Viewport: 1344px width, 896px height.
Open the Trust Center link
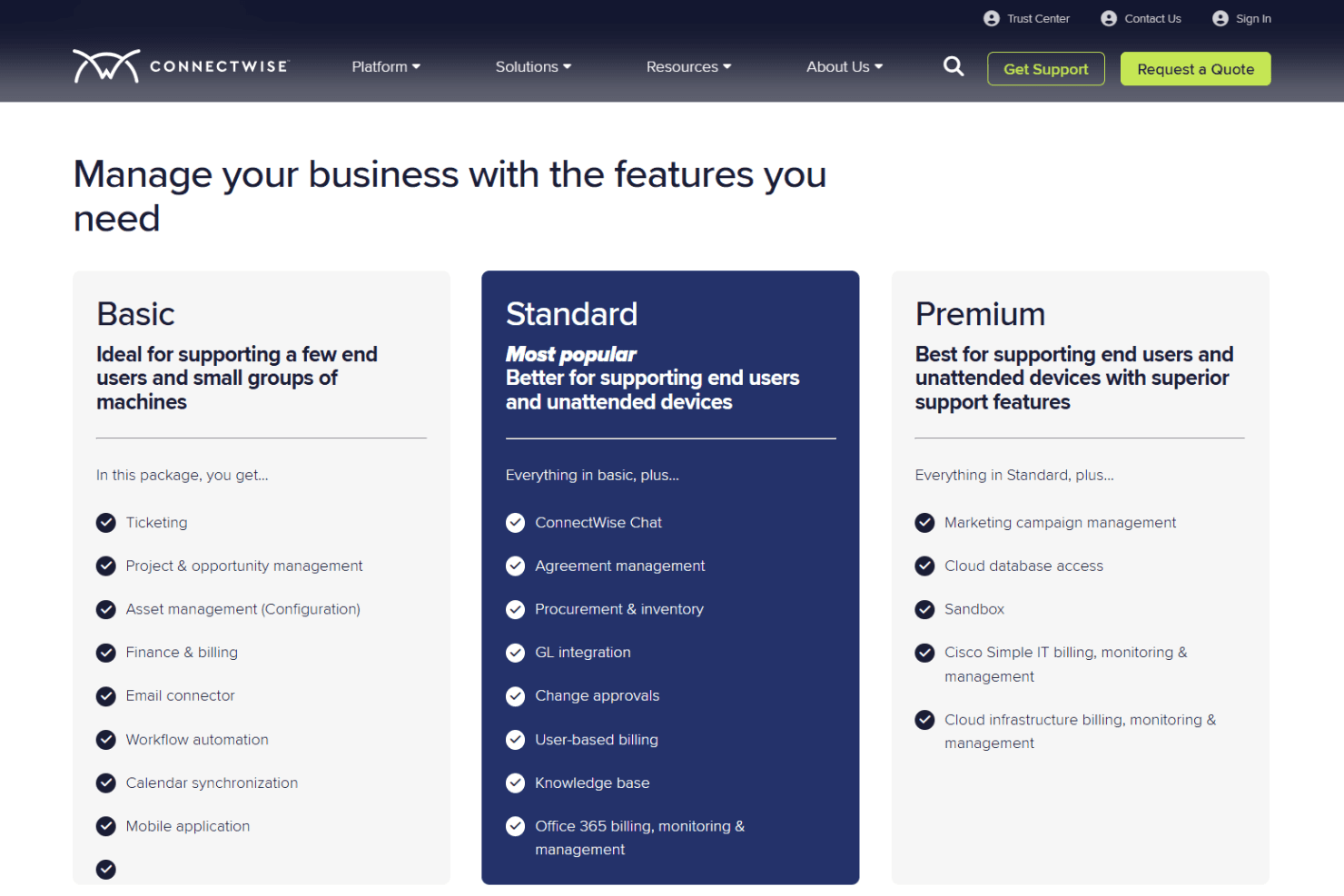1038,19
